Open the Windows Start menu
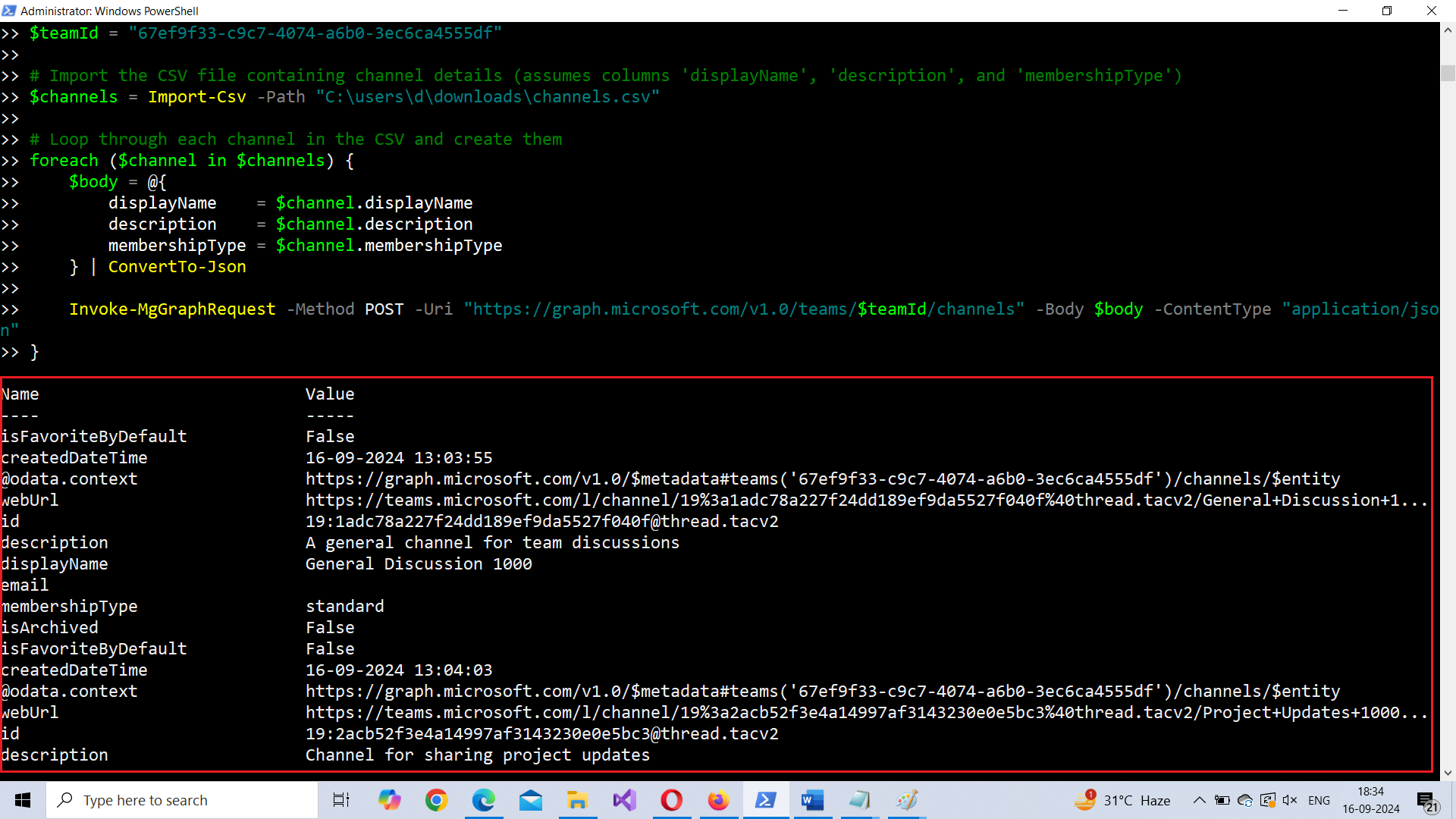1456x819 pixels. [23, 800]
